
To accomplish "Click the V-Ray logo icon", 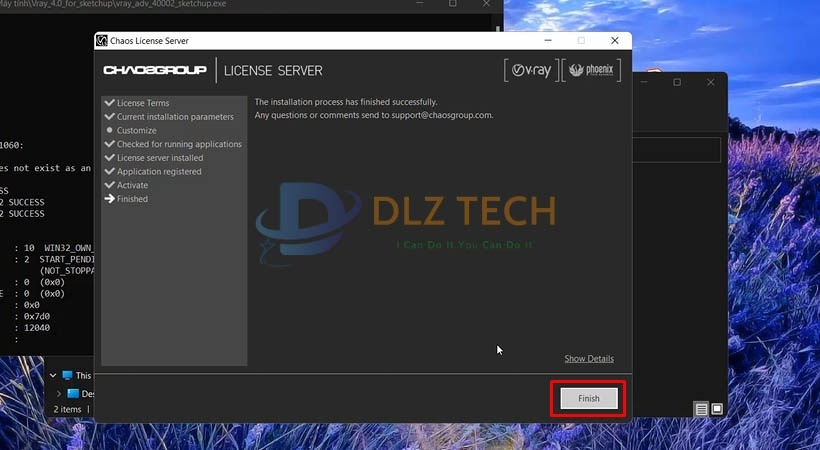I will click(x=531, y=70).
